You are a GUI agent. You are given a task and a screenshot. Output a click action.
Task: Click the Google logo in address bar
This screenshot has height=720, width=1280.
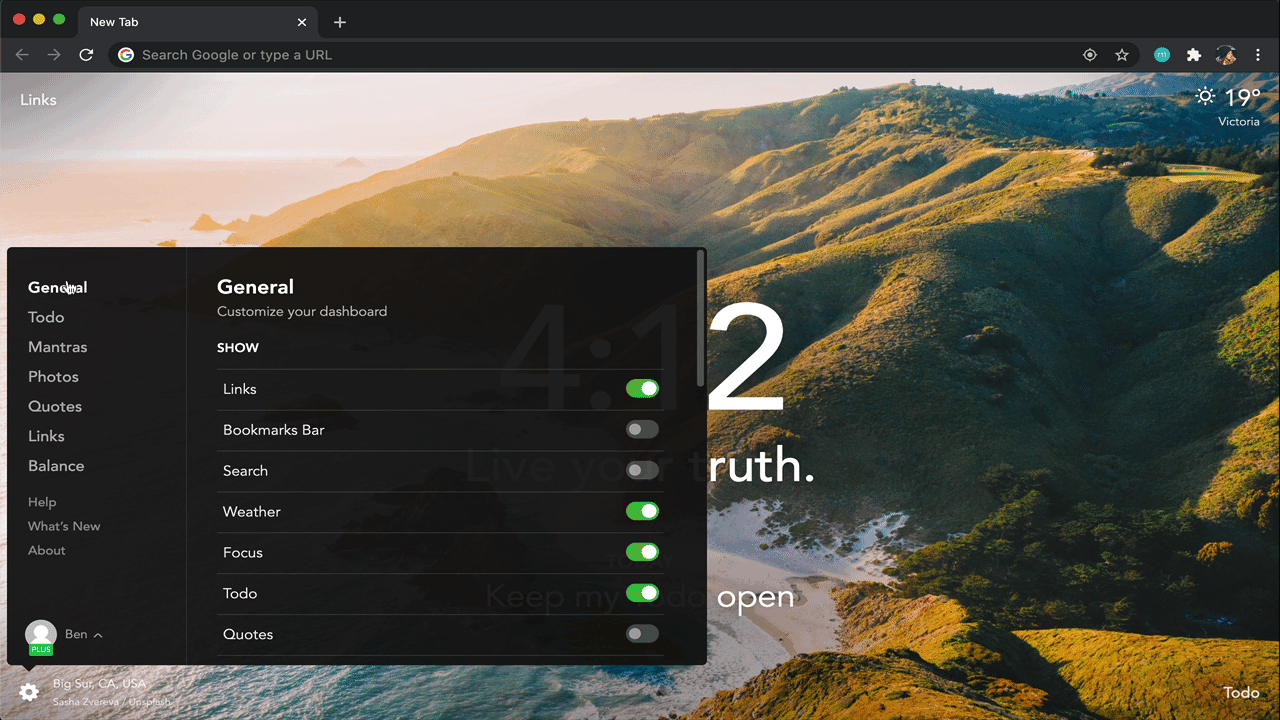click(x=126, y=55)
